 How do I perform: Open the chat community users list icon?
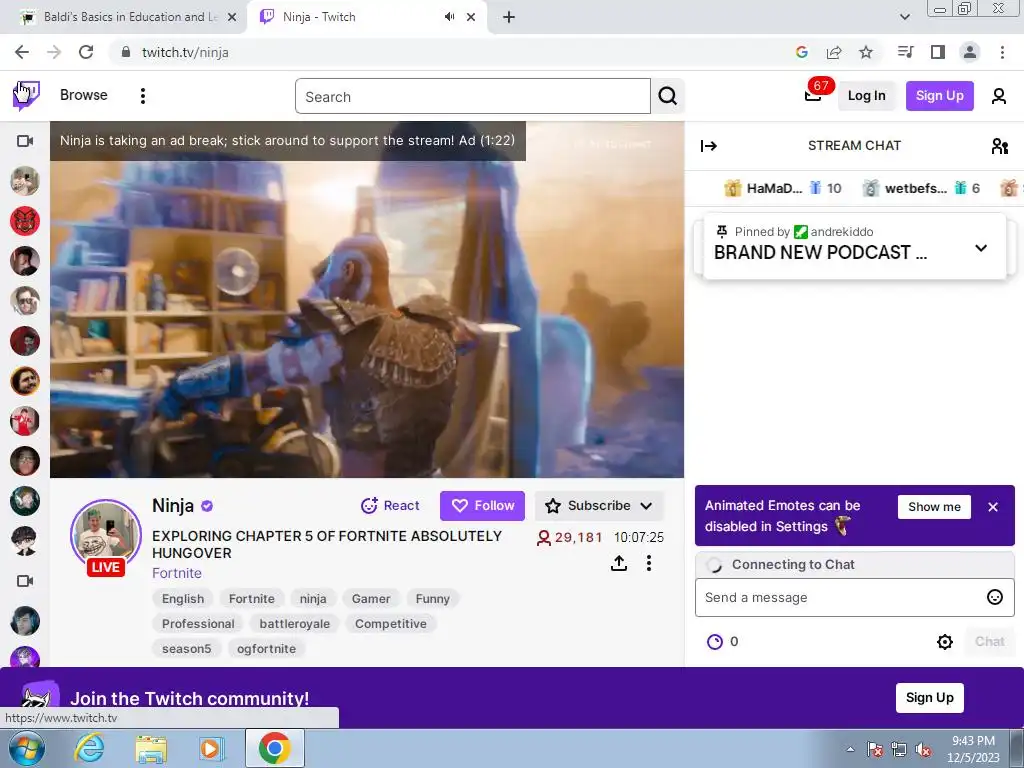(999, 146)
